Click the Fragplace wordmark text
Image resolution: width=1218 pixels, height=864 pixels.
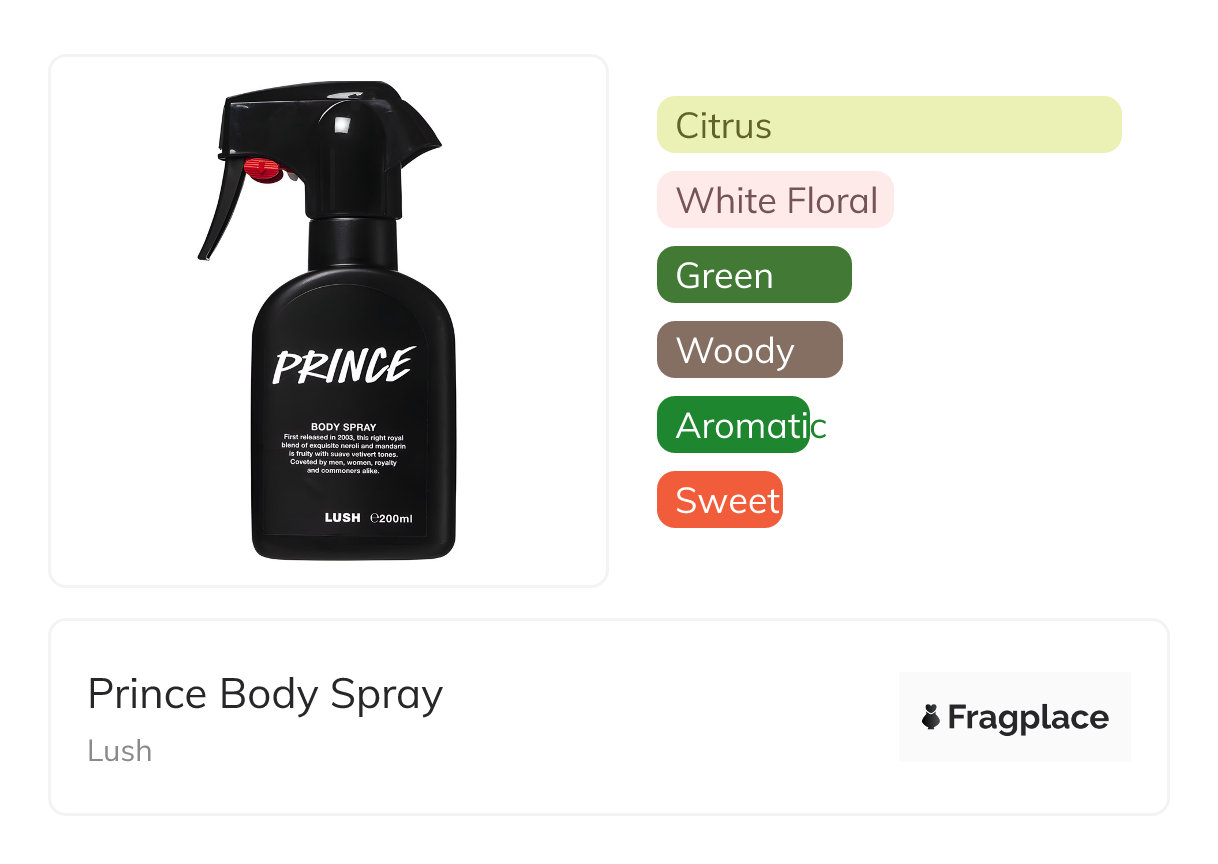[1027, 717]
